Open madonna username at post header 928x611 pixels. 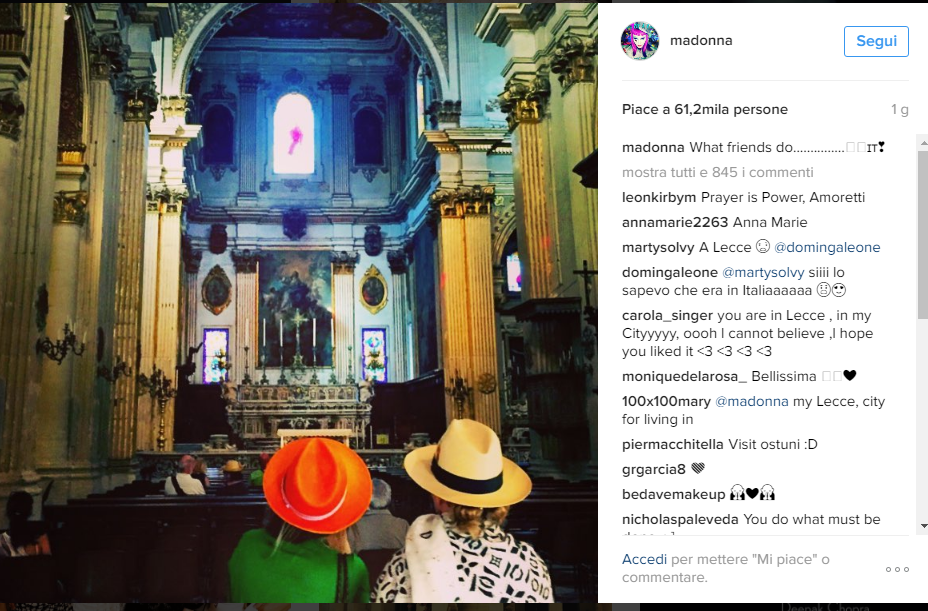[x=701, y=40]
